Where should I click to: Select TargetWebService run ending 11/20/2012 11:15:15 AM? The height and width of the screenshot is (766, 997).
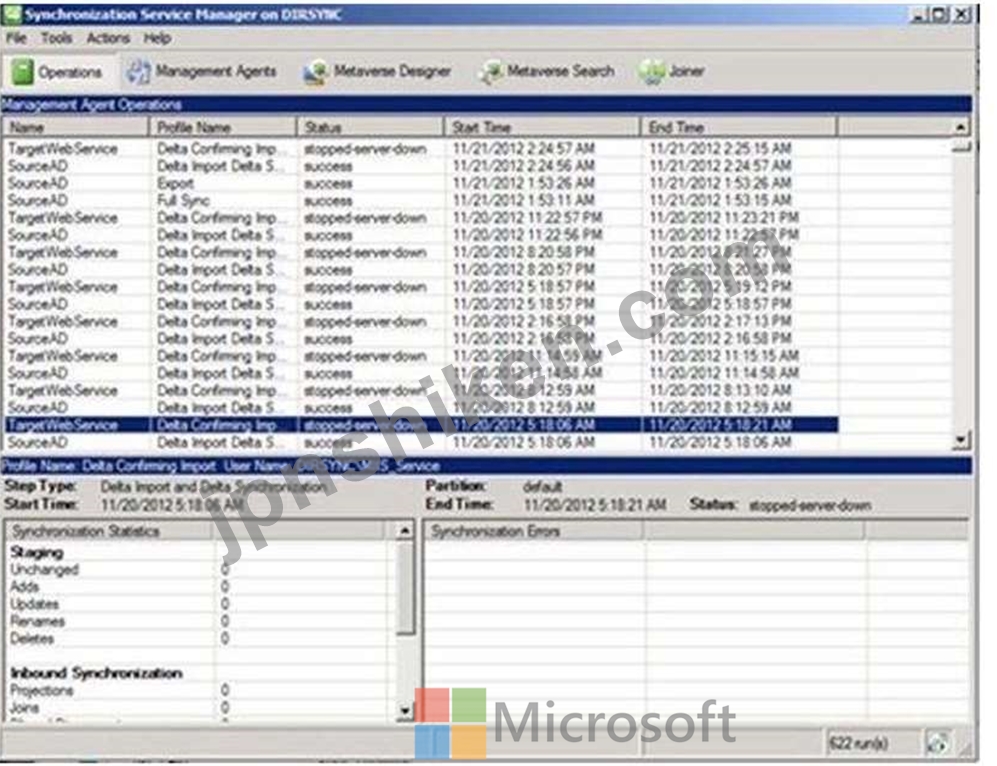[421, 356]
